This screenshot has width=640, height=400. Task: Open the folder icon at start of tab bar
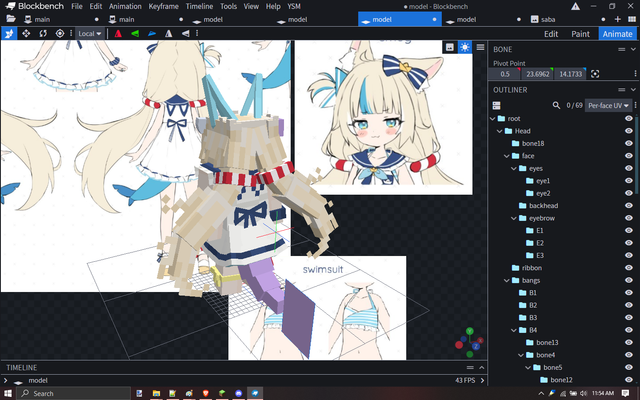pos(11,19)
